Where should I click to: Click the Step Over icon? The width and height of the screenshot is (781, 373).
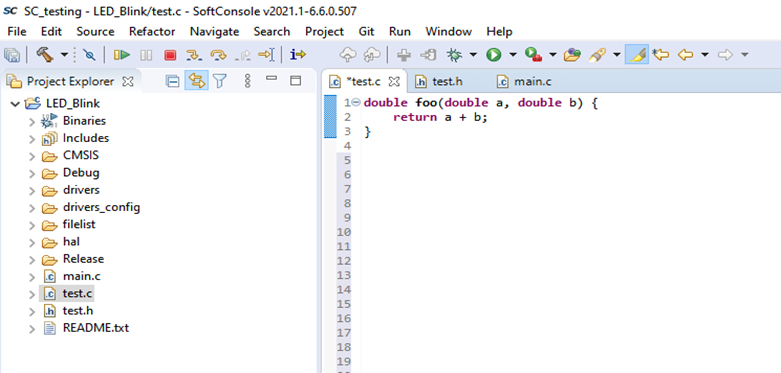click(218, 55)
